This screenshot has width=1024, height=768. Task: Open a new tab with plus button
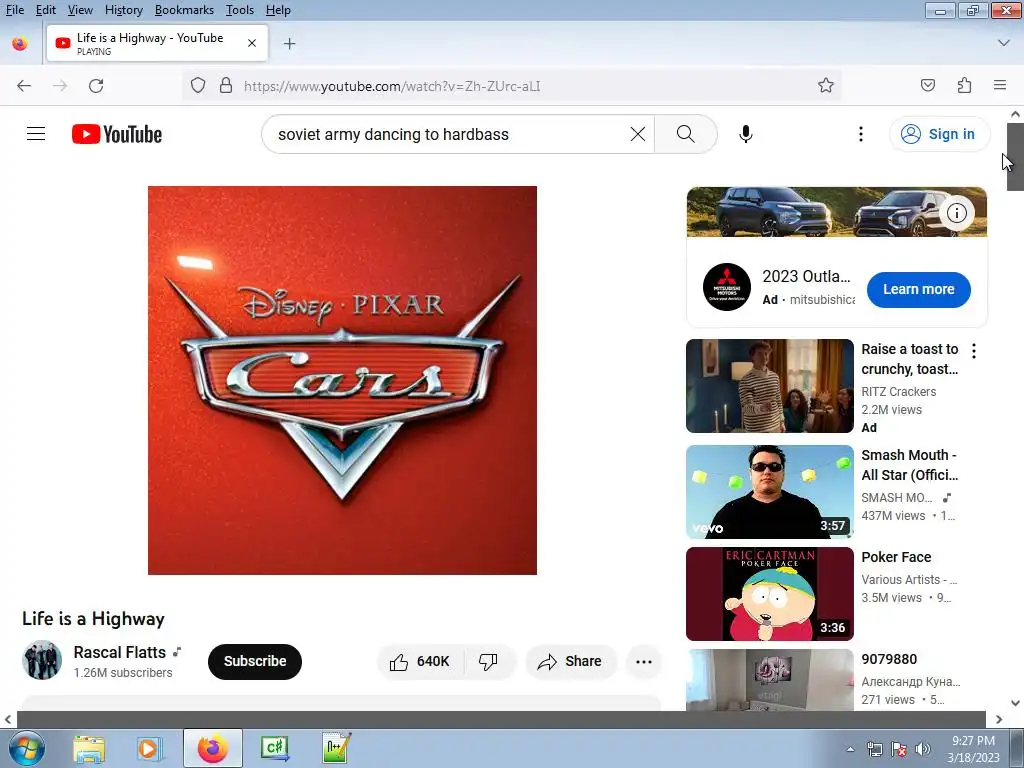coord(289,44)
